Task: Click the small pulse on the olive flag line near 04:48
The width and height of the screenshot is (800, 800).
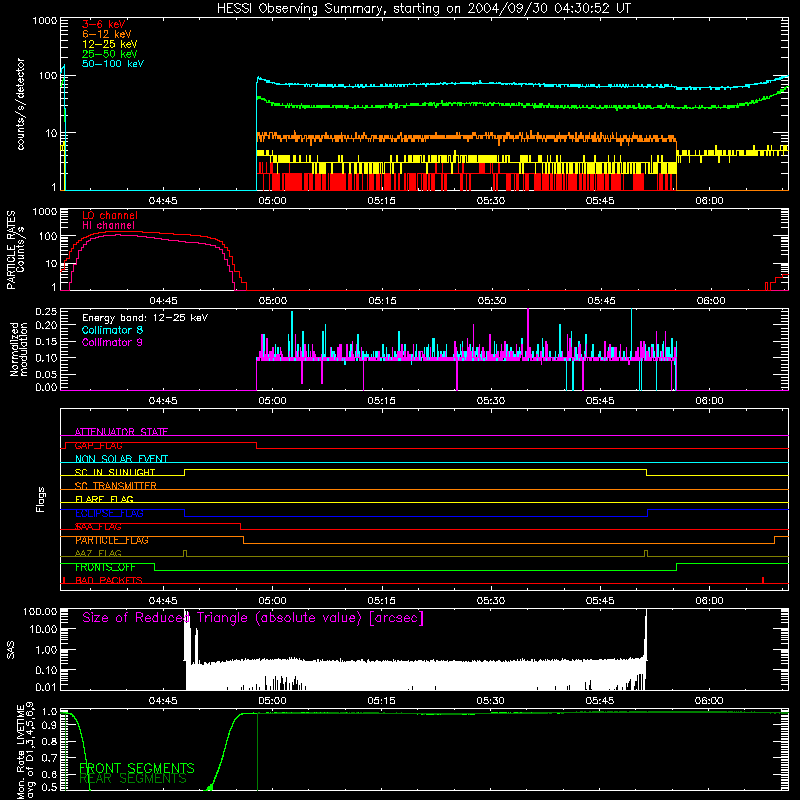Action: coord(185,553)
